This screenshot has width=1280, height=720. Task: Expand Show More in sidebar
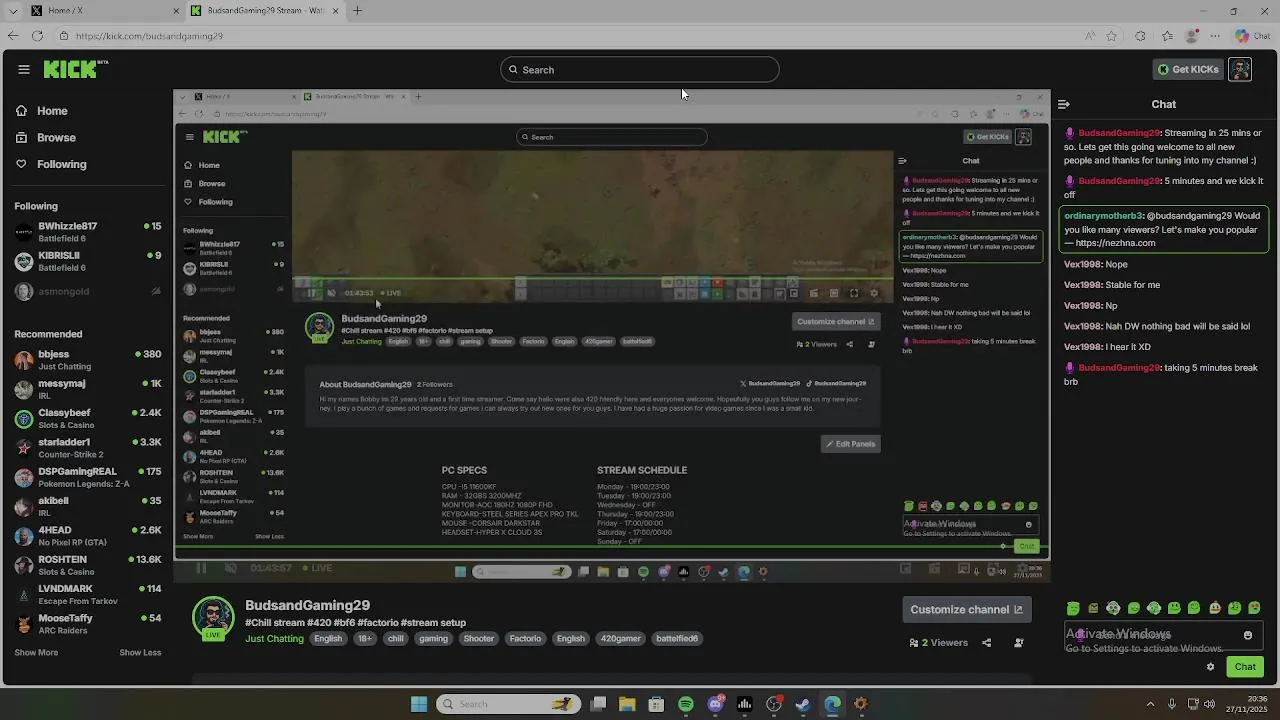click(x=36, y=653)
